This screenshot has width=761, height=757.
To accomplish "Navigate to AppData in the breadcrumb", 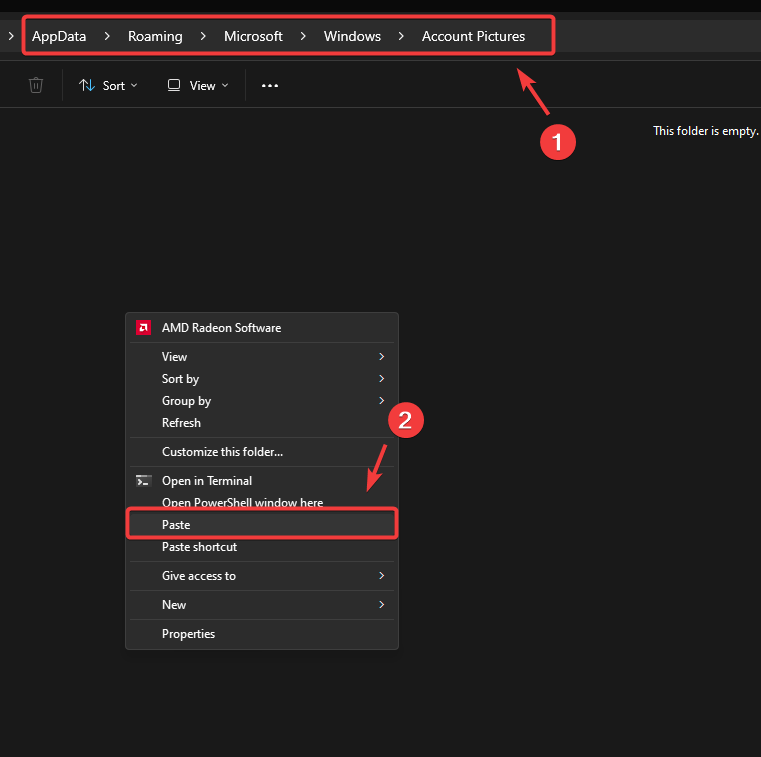I will [x=59, y=36].
